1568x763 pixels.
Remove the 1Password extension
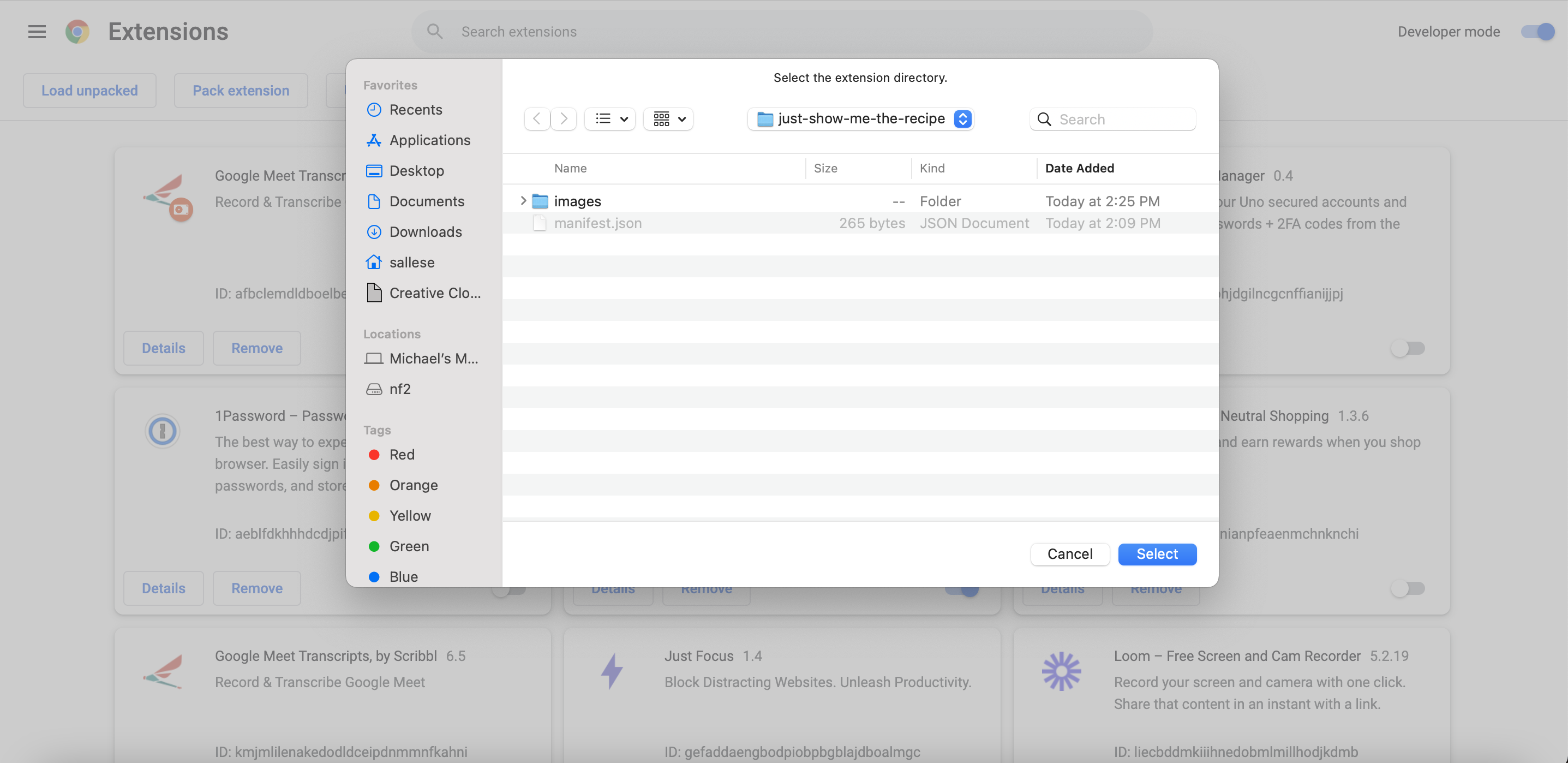click(x=257, y=588)
